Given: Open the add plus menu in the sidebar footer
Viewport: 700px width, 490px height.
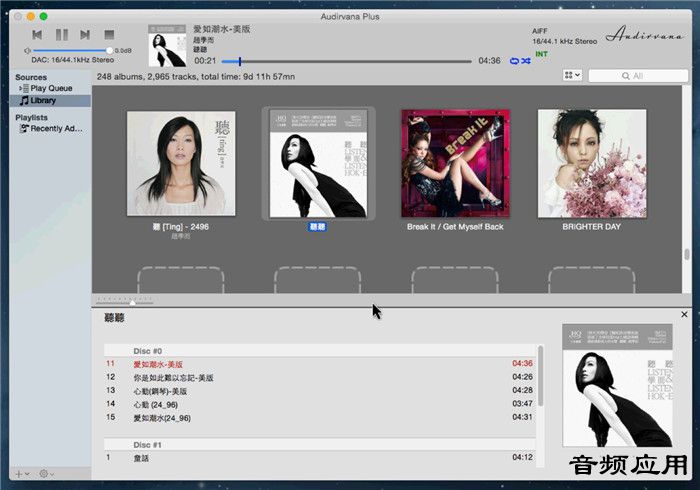Looking at the screenshot, I should coord(22,474).
